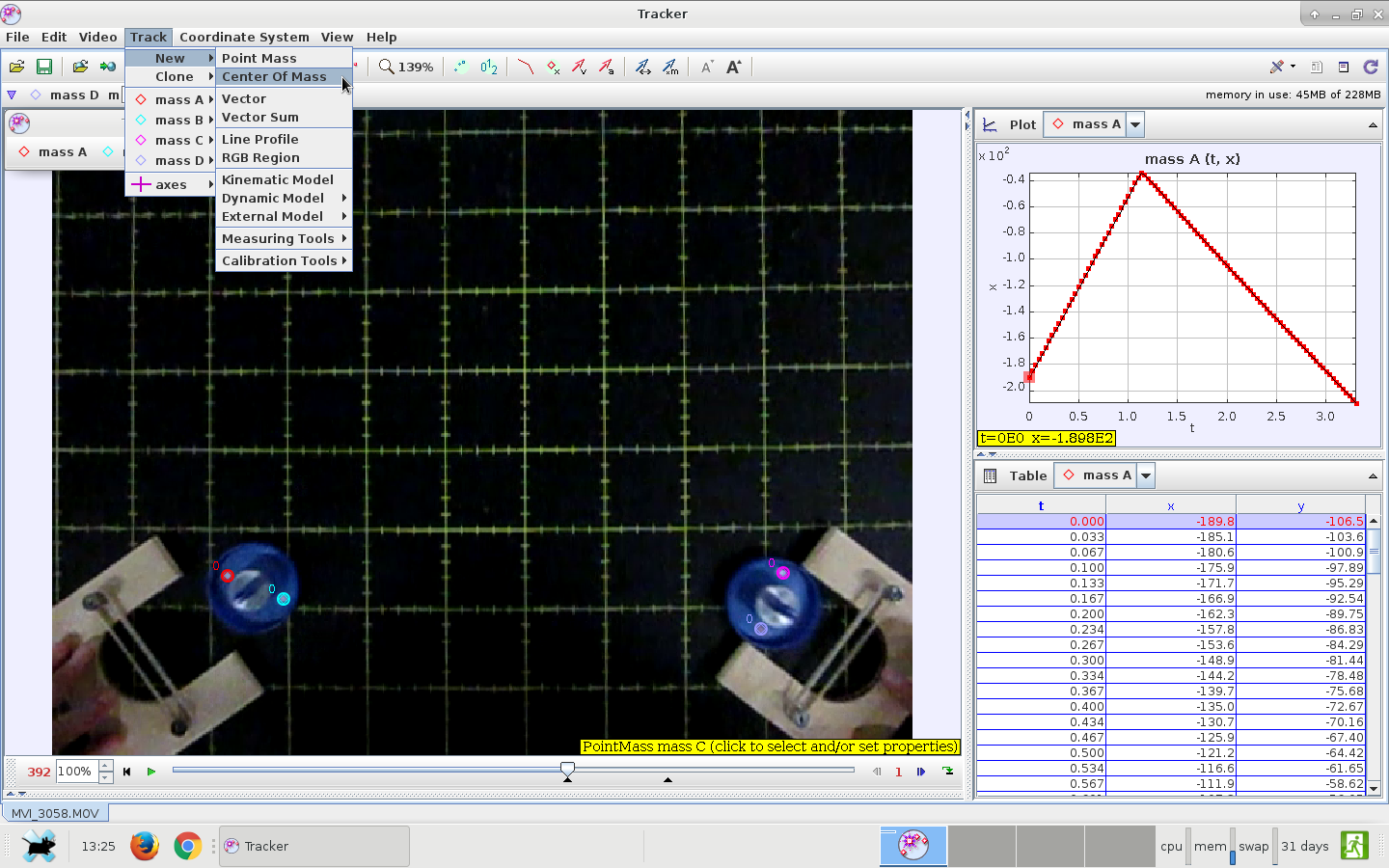Toggle the show paths (trails) icon
The height and width of the screenshot is (868, 1389).
point(525,67)
